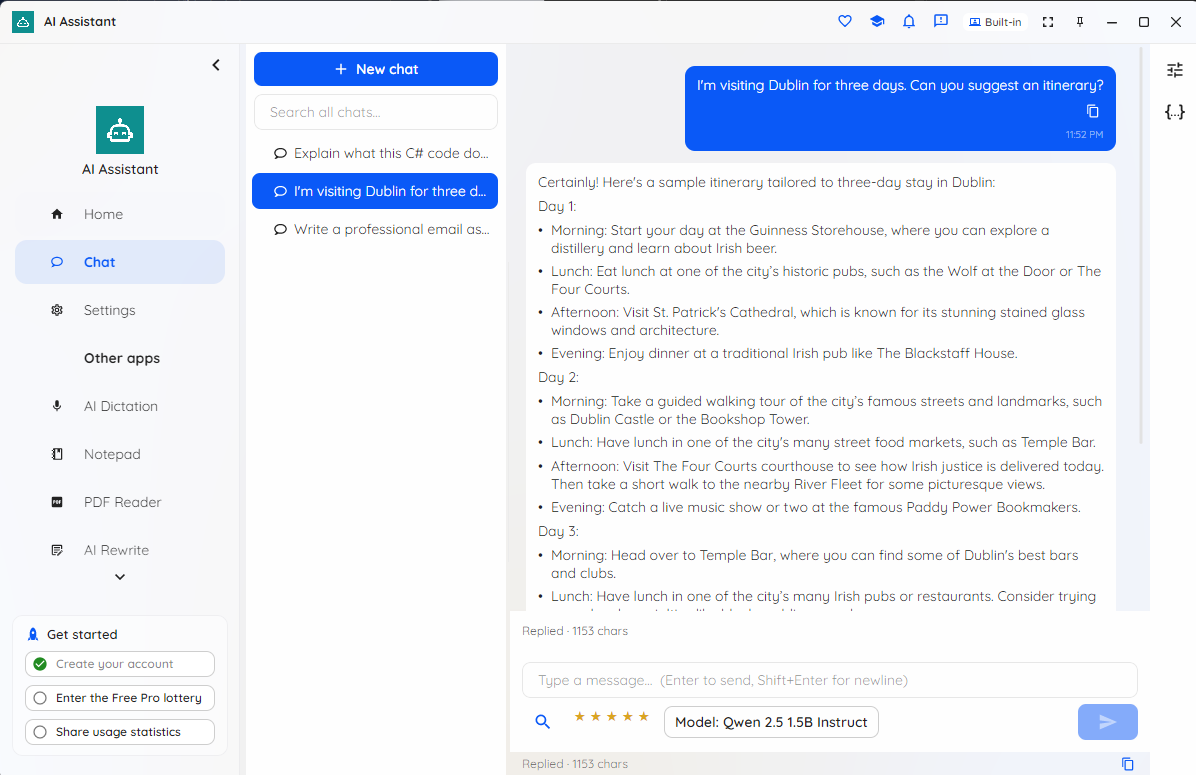Click the heart favorite icon in title bar
Screen dimensions: 1196x775
pos(844,21)
